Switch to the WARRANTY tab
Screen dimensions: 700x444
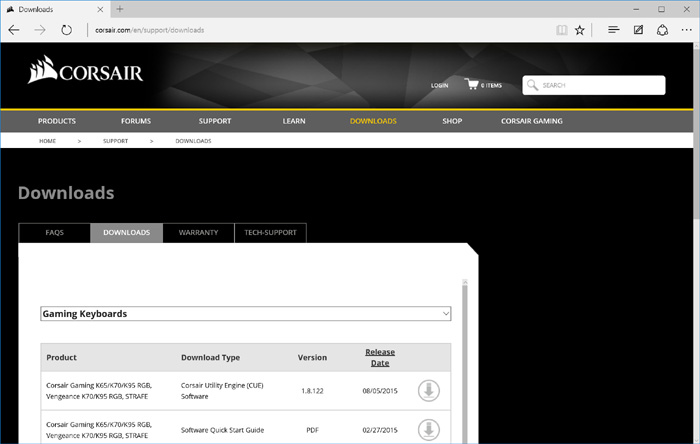(x=198, y=232)
